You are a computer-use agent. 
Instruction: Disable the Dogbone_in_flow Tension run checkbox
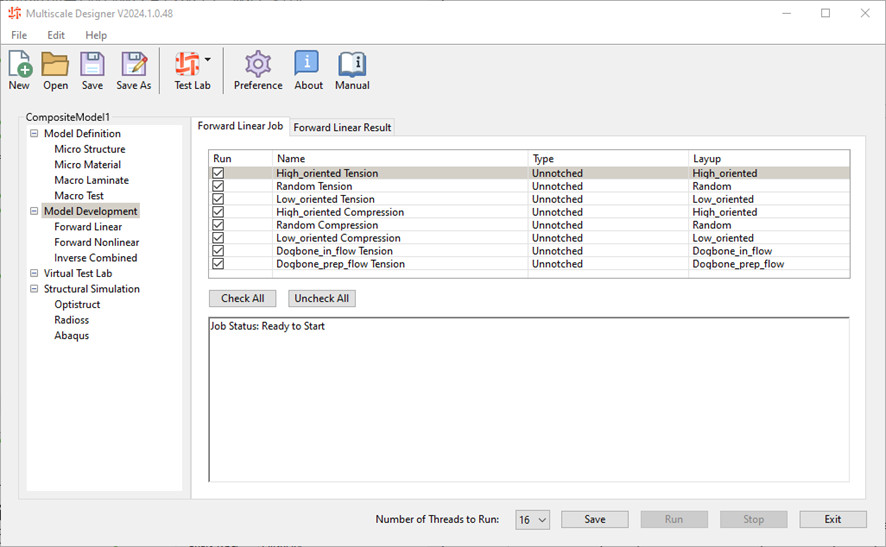218,251
